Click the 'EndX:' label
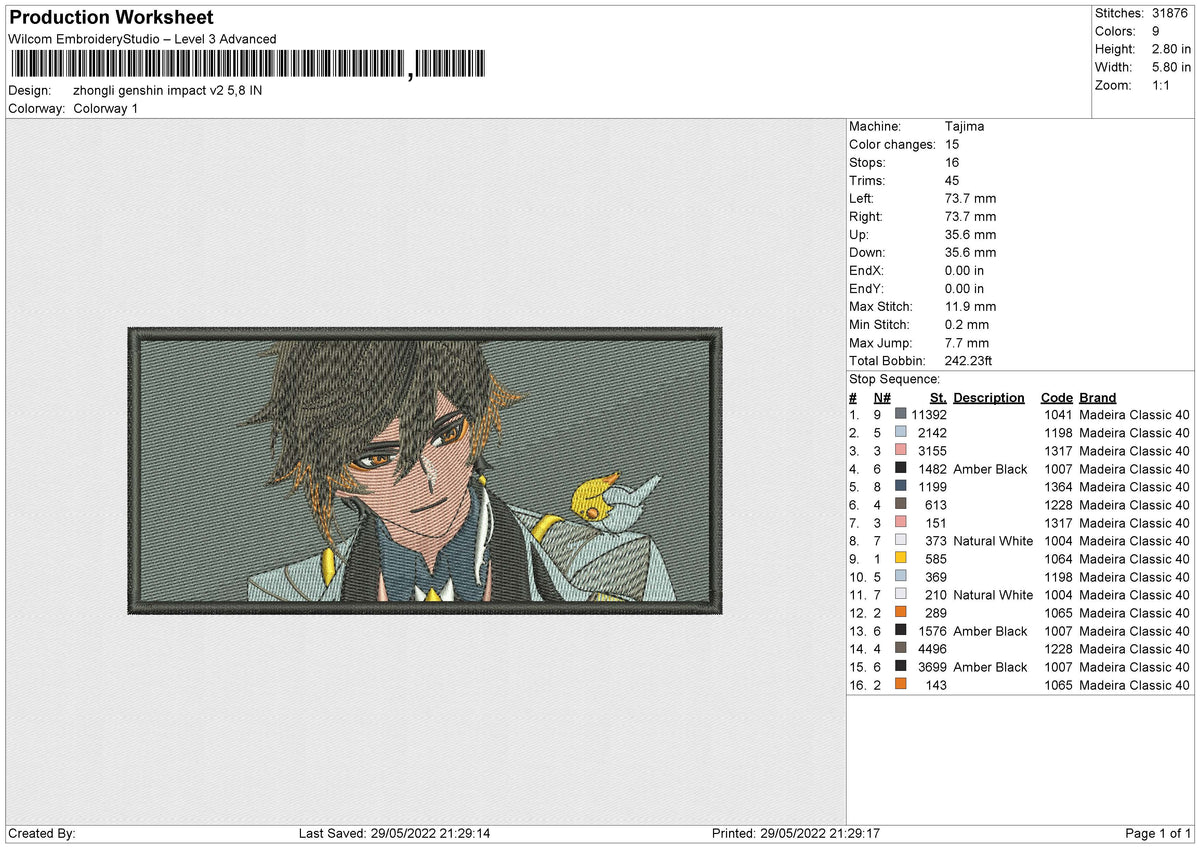 (867, 271)
